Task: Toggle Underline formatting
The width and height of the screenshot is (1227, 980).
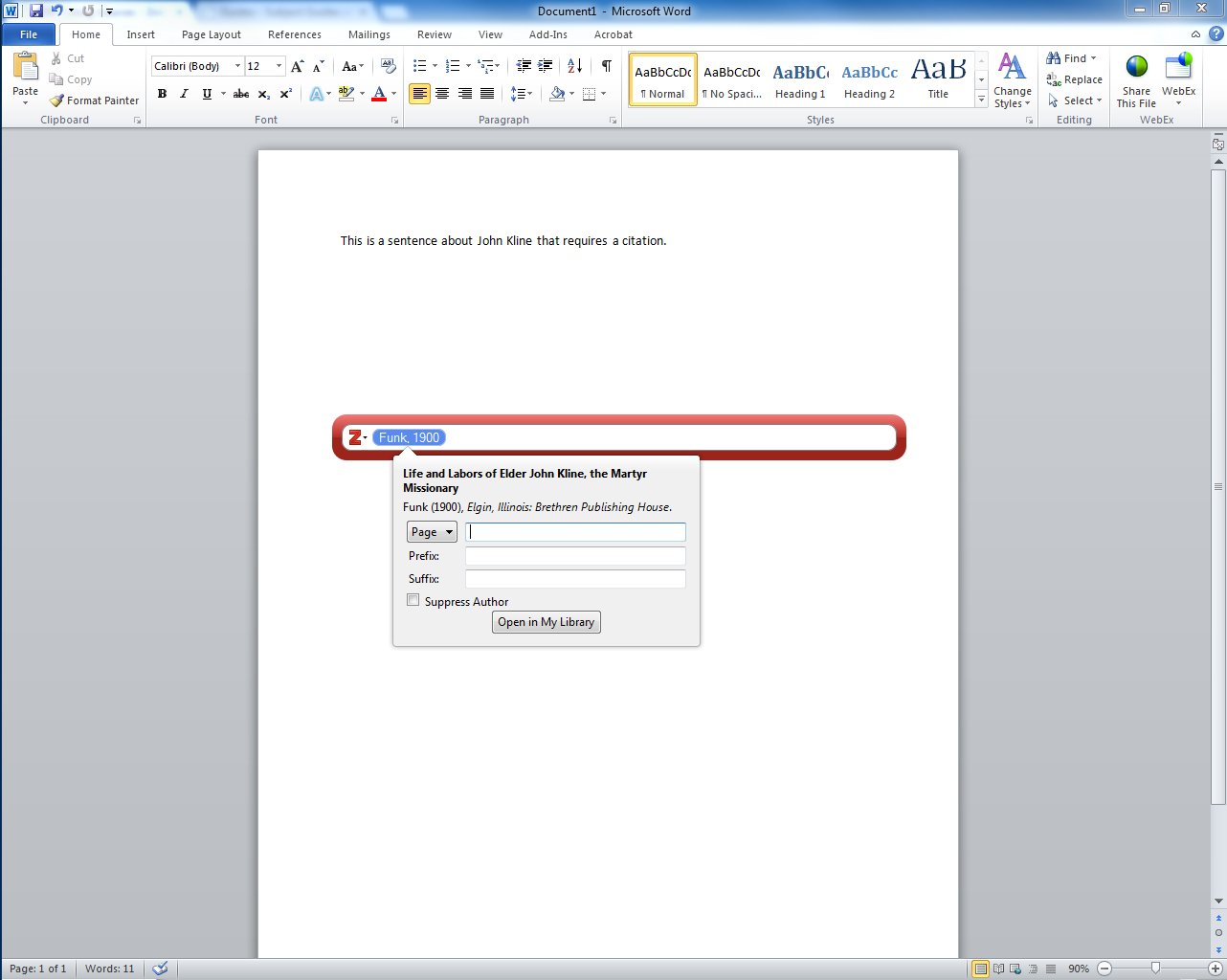Action: (x=207, y=94)
